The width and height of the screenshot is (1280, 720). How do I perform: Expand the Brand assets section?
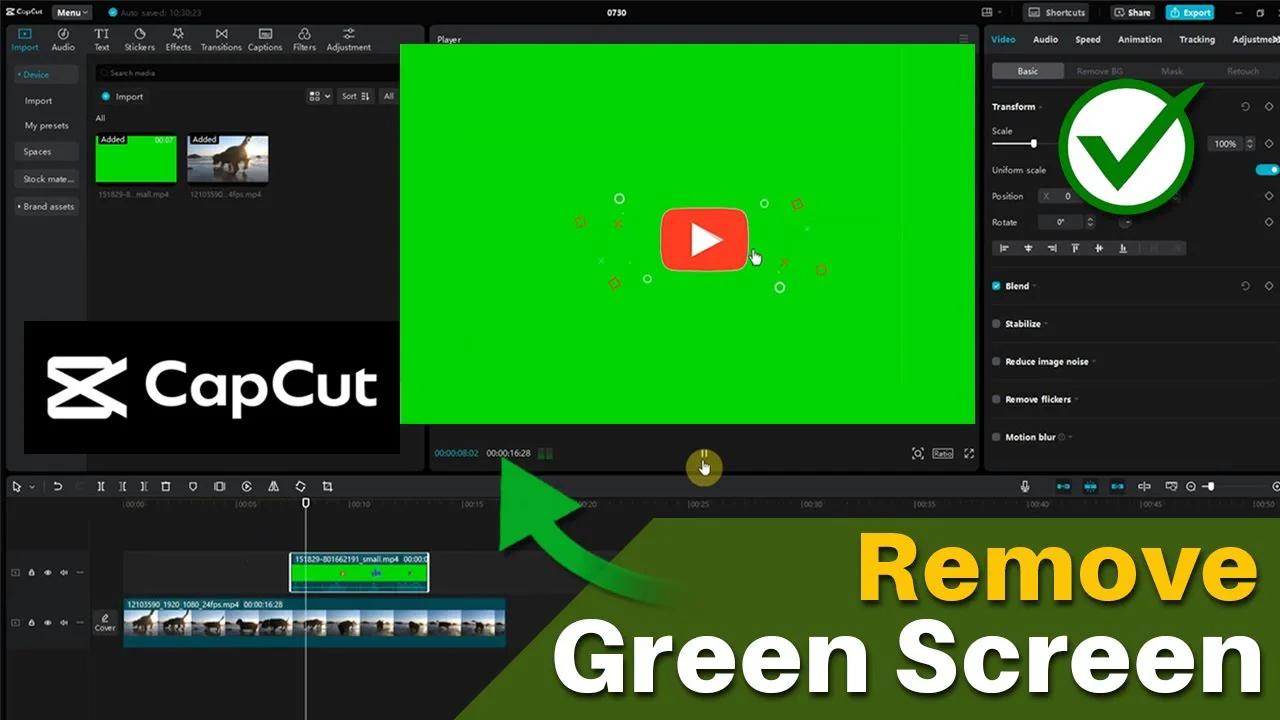(44, 206)
